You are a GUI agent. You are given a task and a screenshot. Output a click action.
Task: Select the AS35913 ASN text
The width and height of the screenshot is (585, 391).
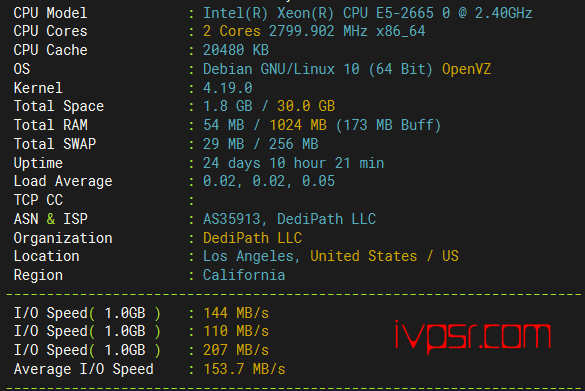click(232, 219)
